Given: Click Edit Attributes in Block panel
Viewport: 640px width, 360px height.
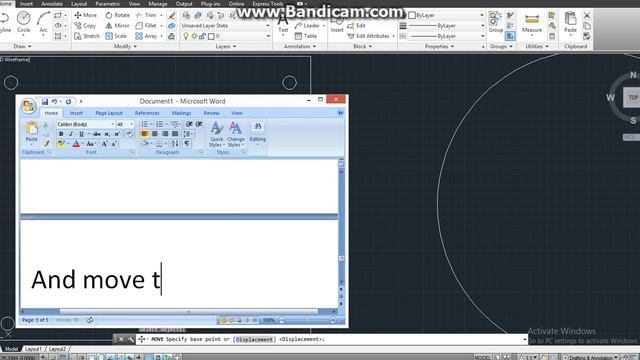Looking at the screenshot, I should coord(369,36).
